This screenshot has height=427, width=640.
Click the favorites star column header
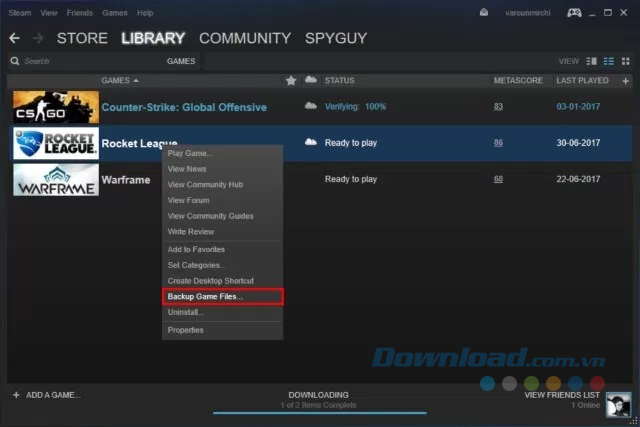pos(291,80)
